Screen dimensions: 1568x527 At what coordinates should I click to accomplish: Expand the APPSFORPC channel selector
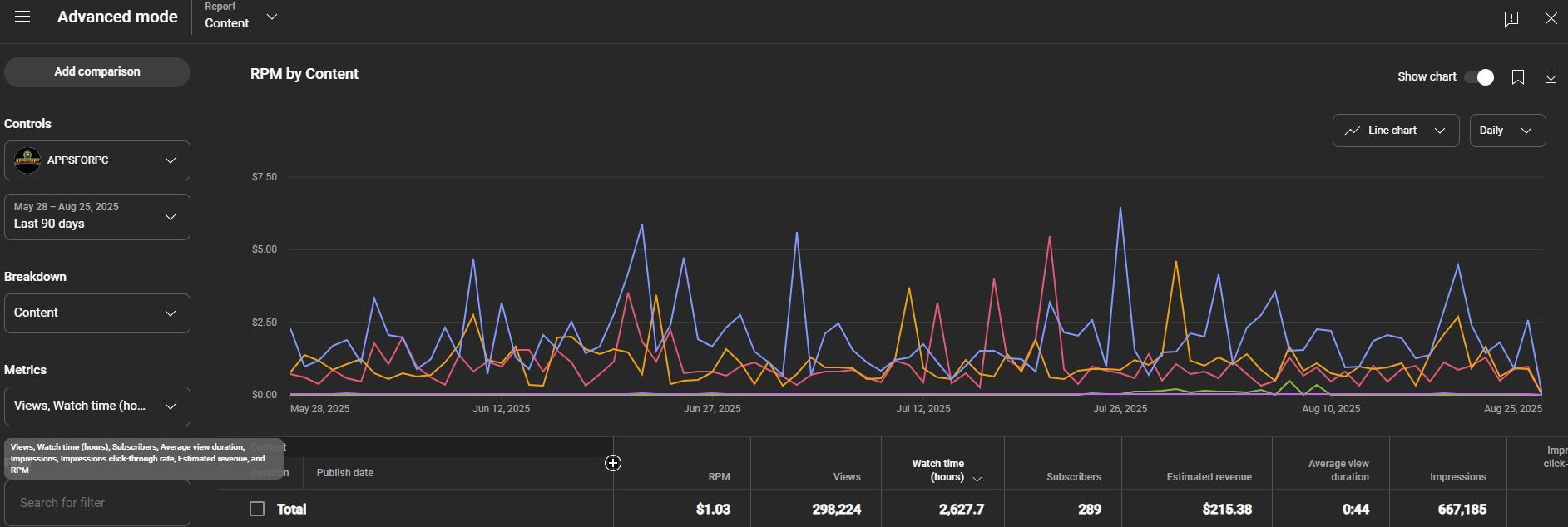coord(97,160)
